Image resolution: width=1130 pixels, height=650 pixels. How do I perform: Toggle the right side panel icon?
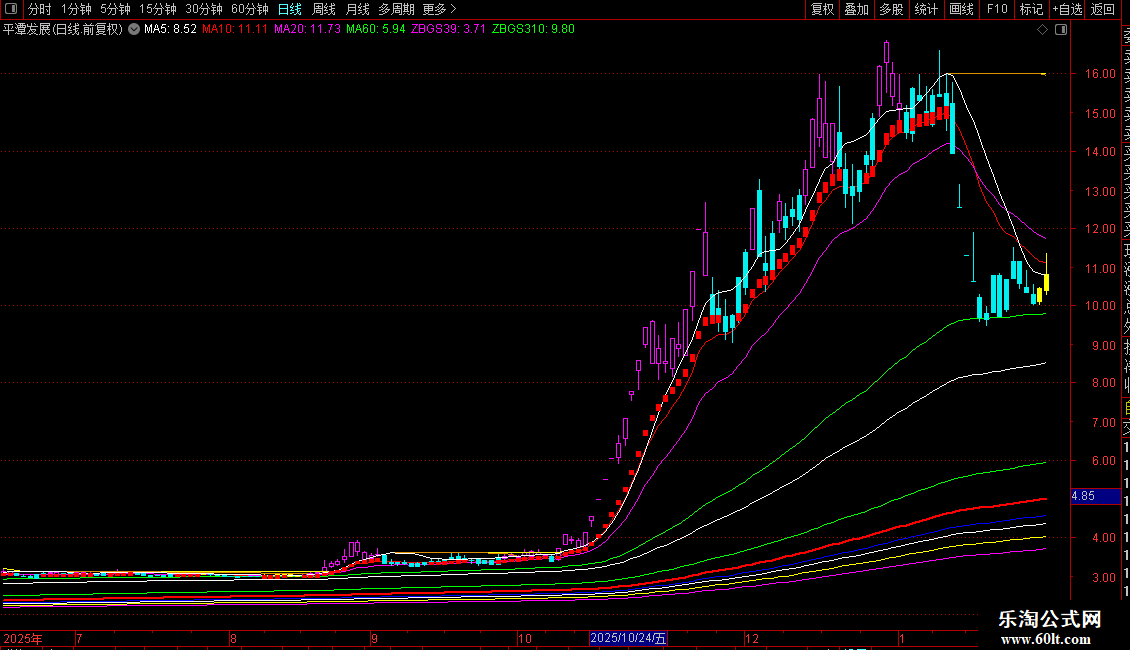coord(1061,30)
